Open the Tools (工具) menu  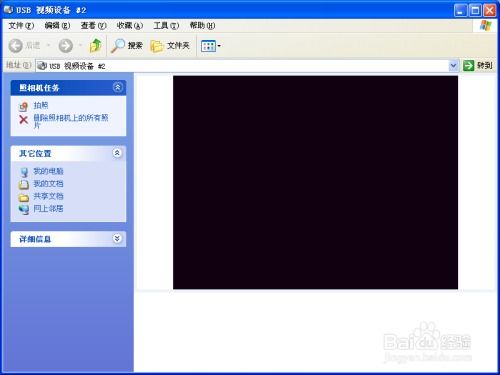(x=166, y=25)
